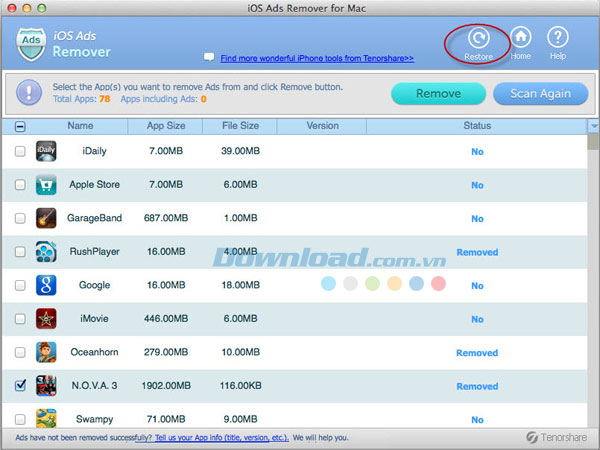The width and height of the screenshot is (600, 450).
Task: Enable the Swampy row checkbox
Action: (21, 419)
